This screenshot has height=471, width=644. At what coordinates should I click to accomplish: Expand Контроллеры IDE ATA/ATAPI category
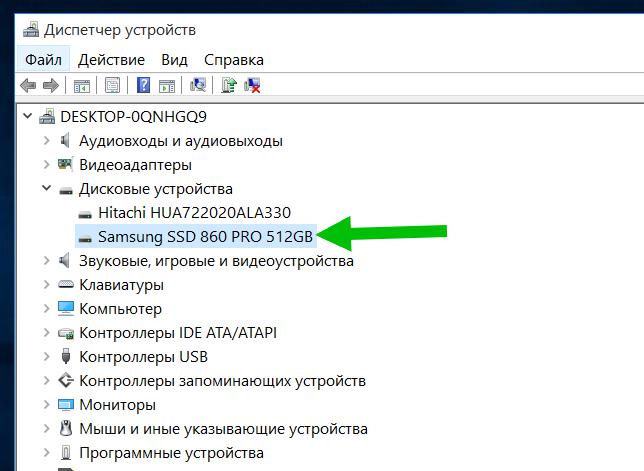pos(46,332)
